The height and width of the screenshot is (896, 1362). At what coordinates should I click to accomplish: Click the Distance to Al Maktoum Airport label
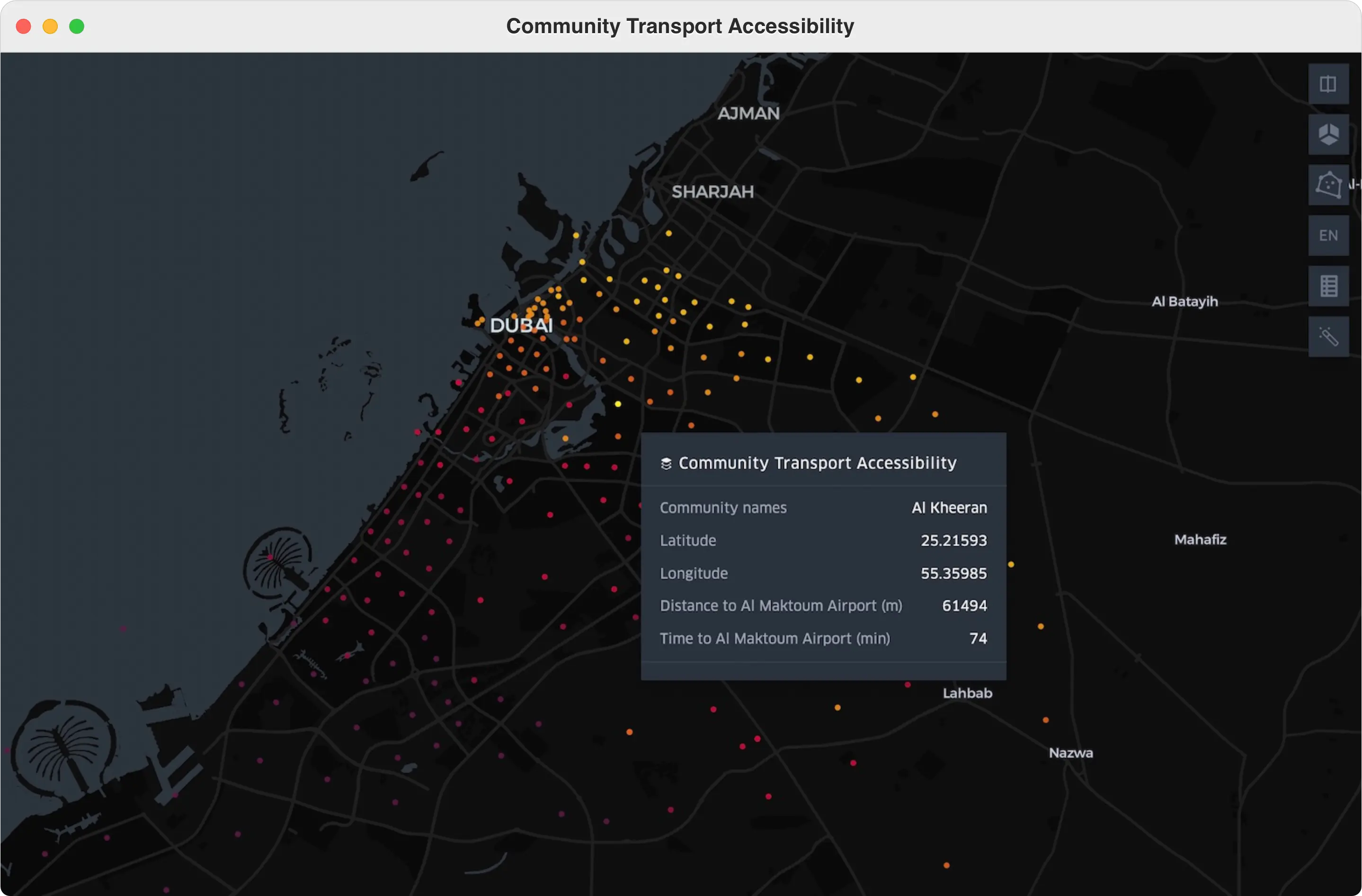pos(781,605)
